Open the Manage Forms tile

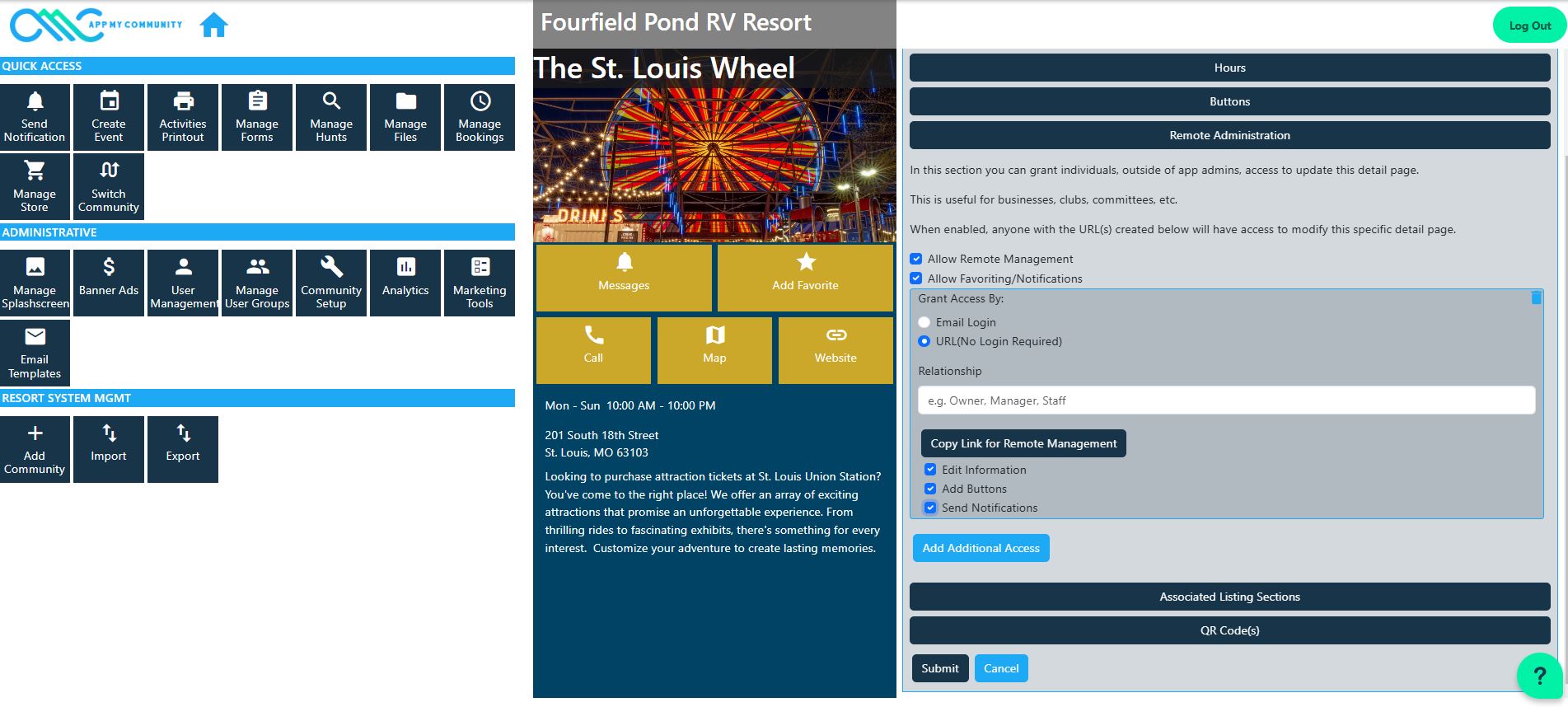257,117
